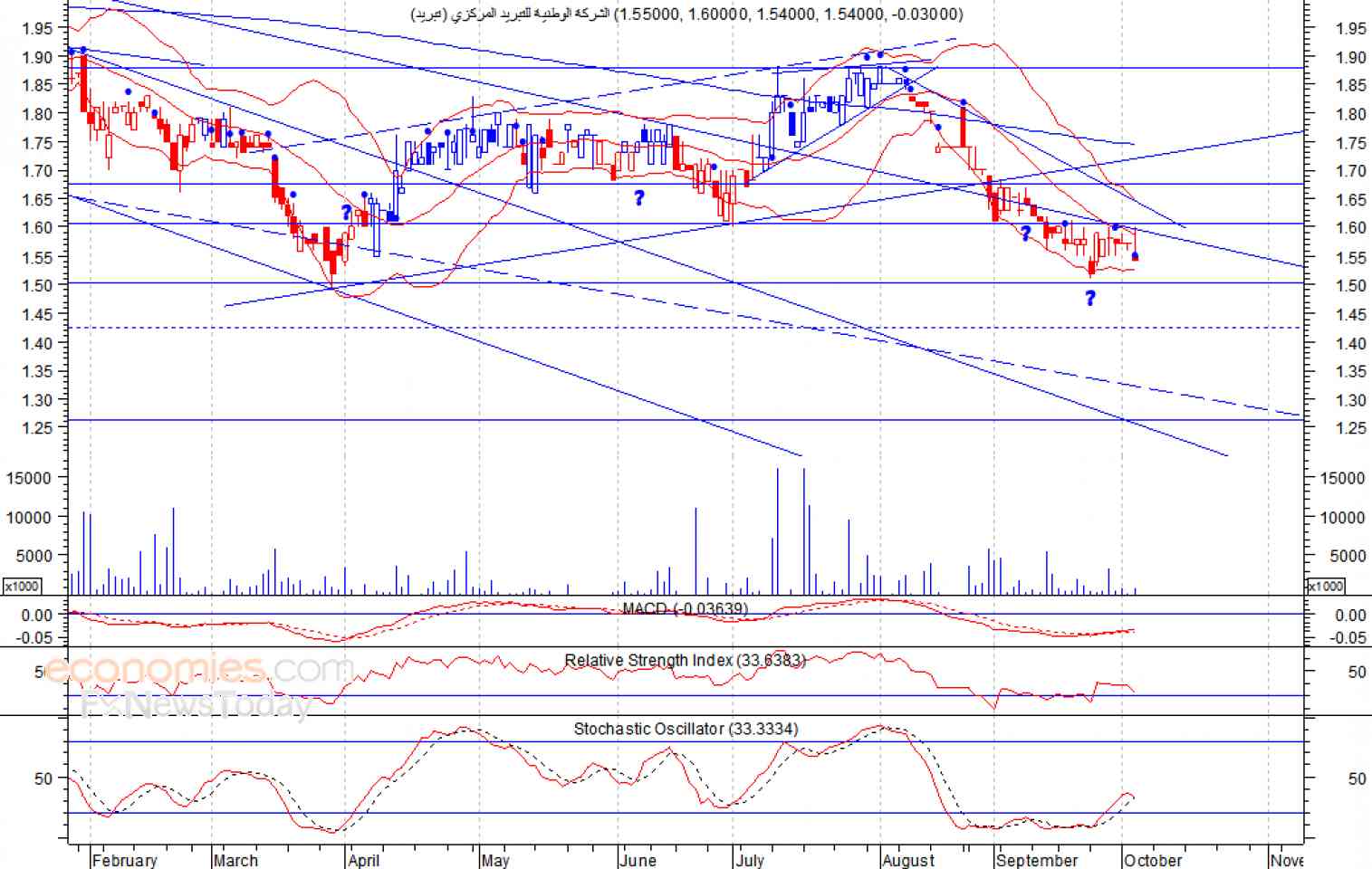This screenshot has height=869, width=1372.
Task: Select the May label on the date axis
Action: (x=495, y=860)
